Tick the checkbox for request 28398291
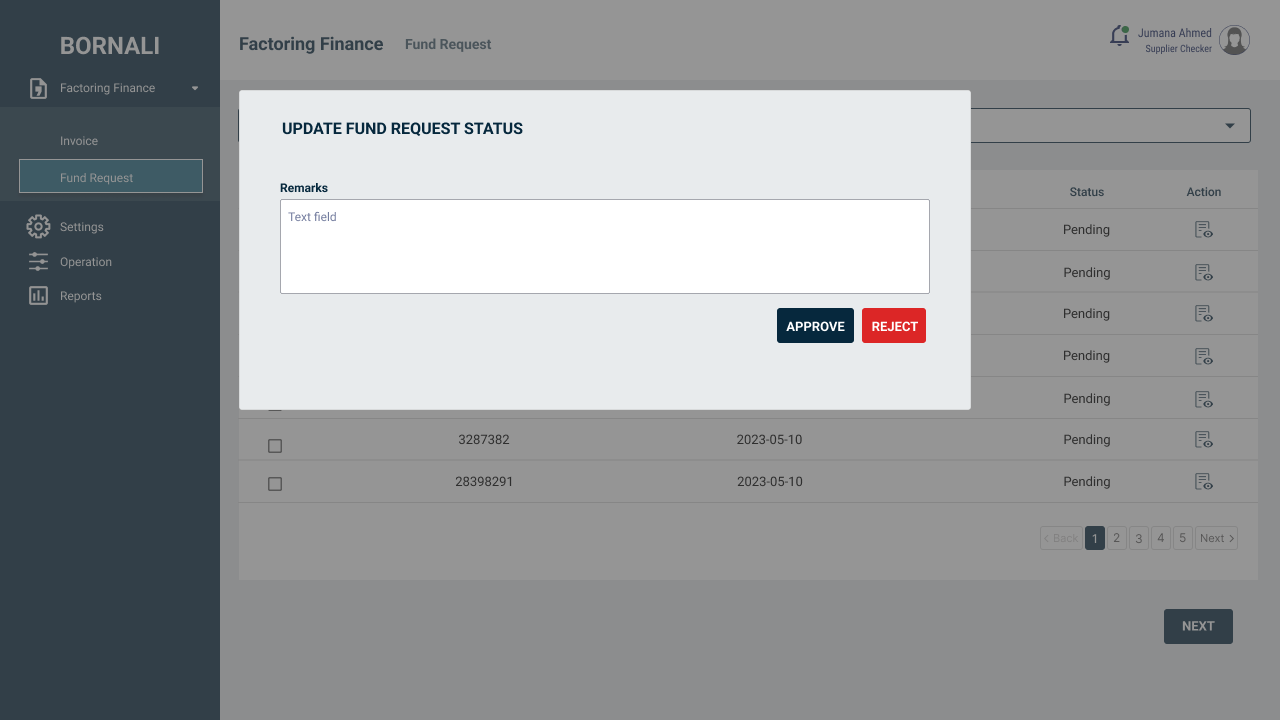Screen dimensions: 1280x720 tap(275, 484)
